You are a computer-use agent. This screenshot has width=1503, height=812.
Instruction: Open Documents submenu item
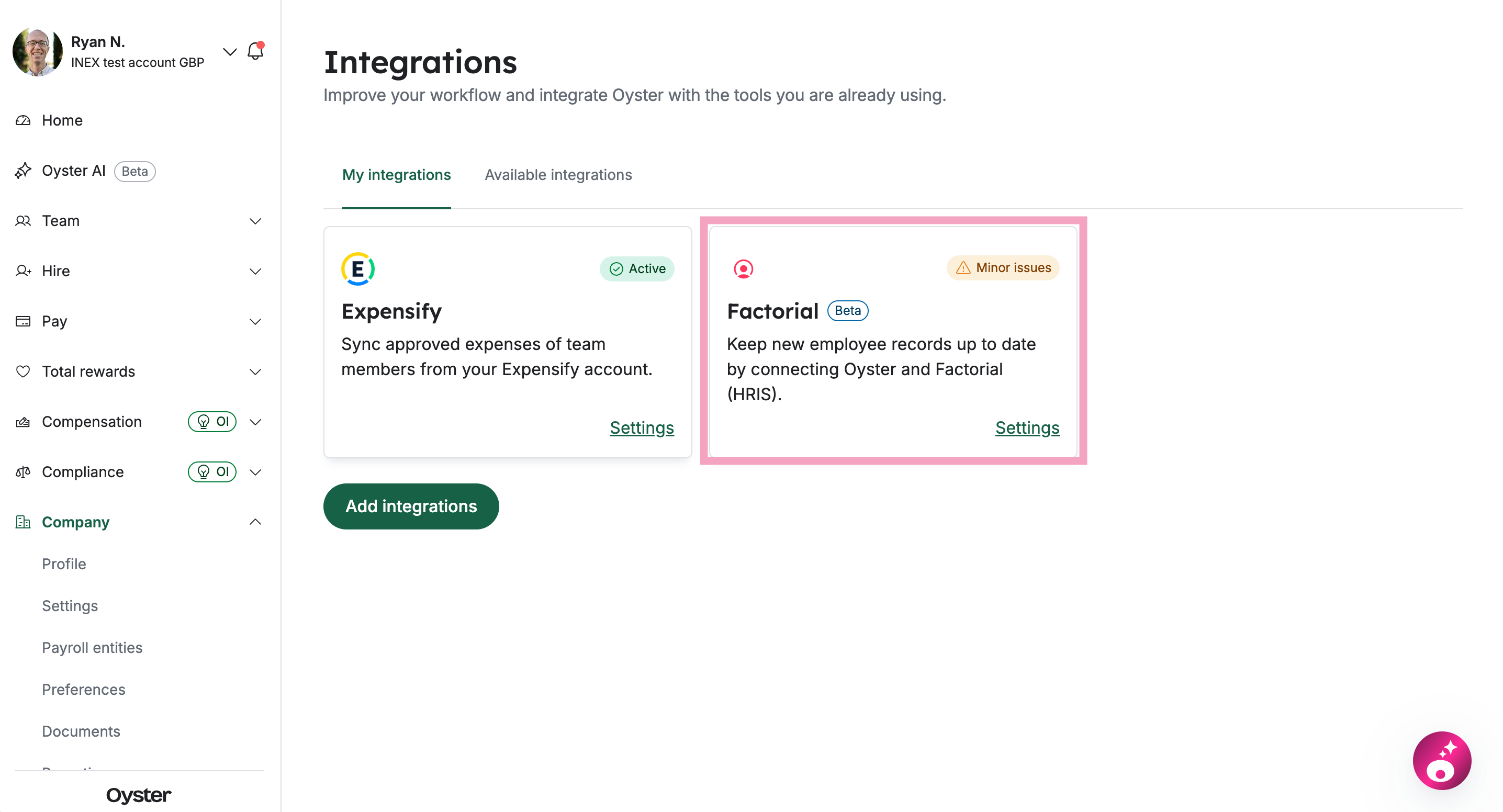pyautogui.click(x=81, y=731)
